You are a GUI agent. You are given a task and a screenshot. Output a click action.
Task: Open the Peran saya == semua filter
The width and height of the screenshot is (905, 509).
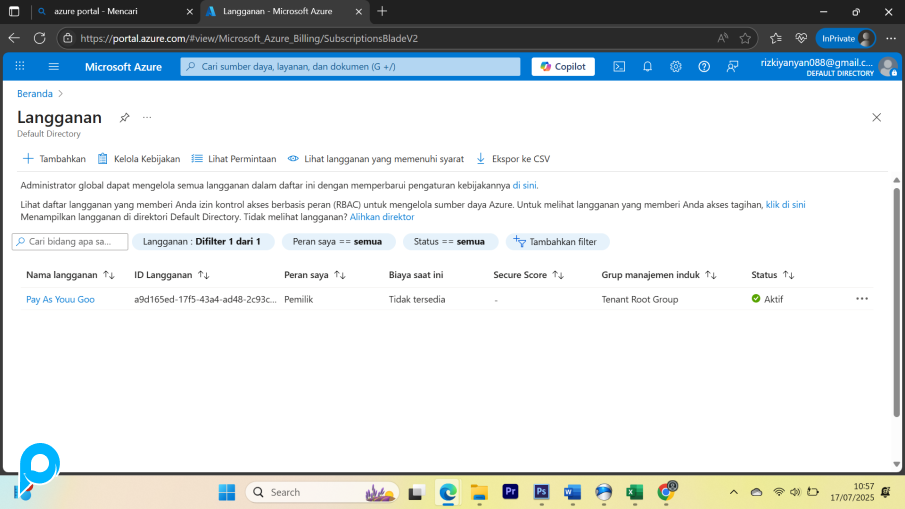point(337,242)
